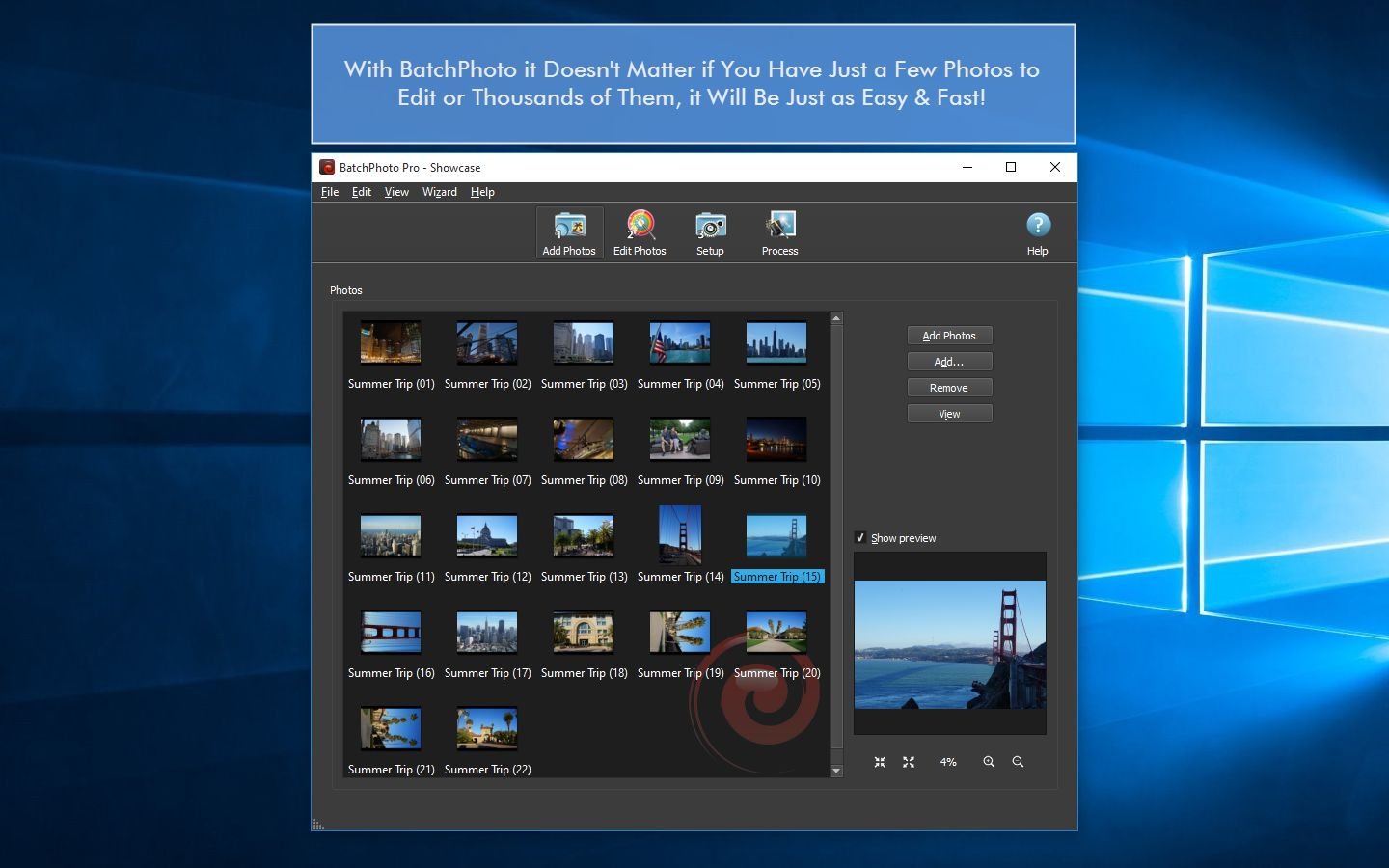Screen dimensions: 1389x868
Task: Open the Setup step
Action: 710,232
